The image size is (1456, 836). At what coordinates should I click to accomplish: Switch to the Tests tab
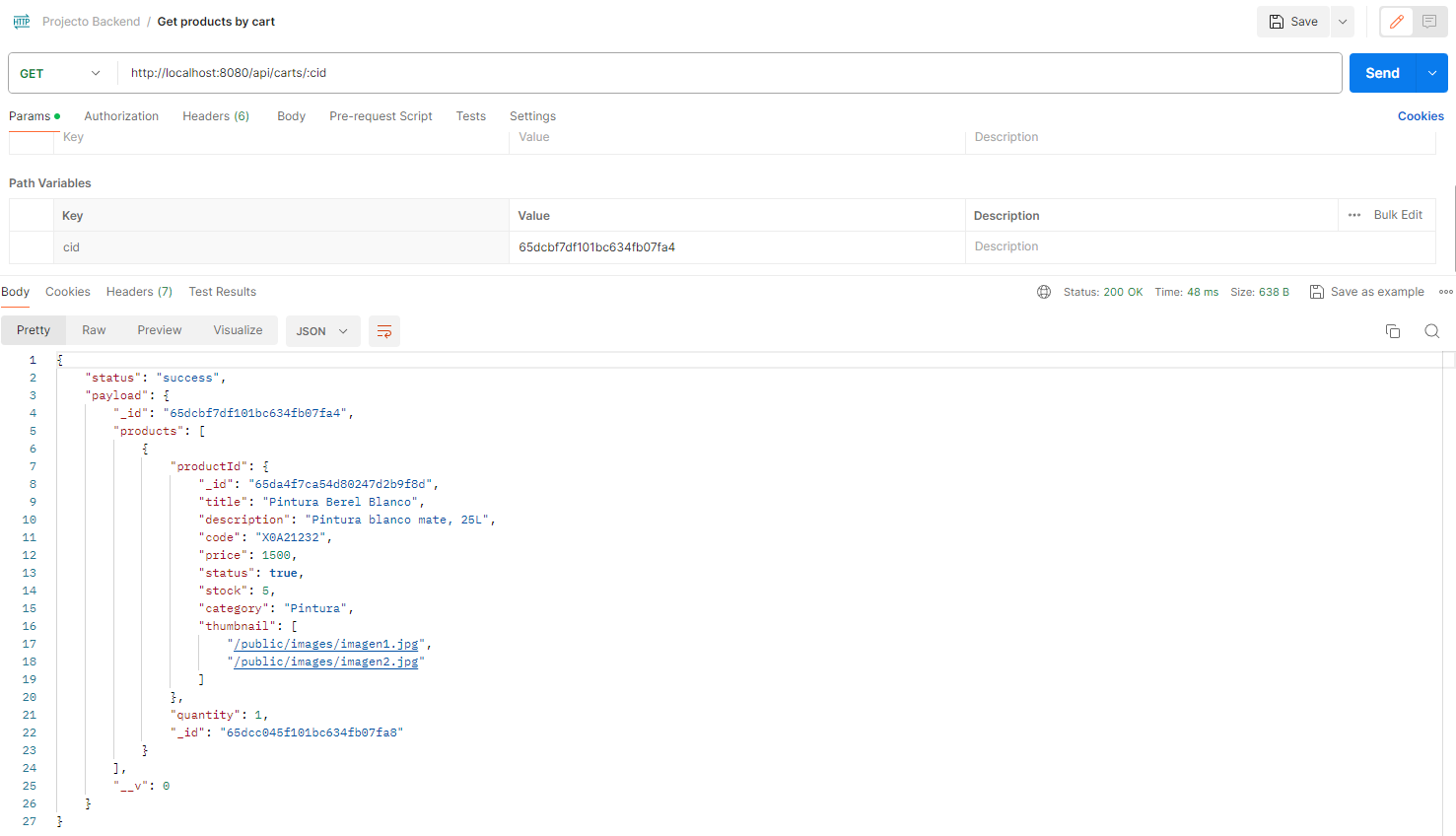click(470, 116)
